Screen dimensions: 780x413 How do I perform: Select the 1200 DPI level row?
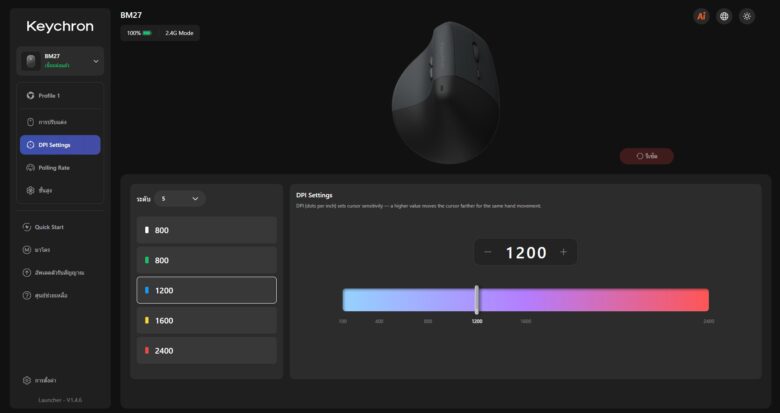pos(206,290)
